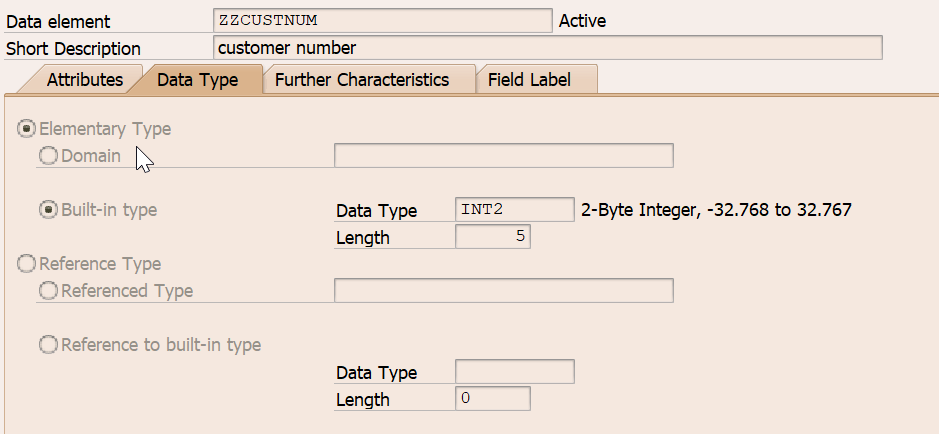Click the Domain input field
Image resolution: width=939 pixels, height=434 pixels.
pyautogui.click(x=504, y=156)
